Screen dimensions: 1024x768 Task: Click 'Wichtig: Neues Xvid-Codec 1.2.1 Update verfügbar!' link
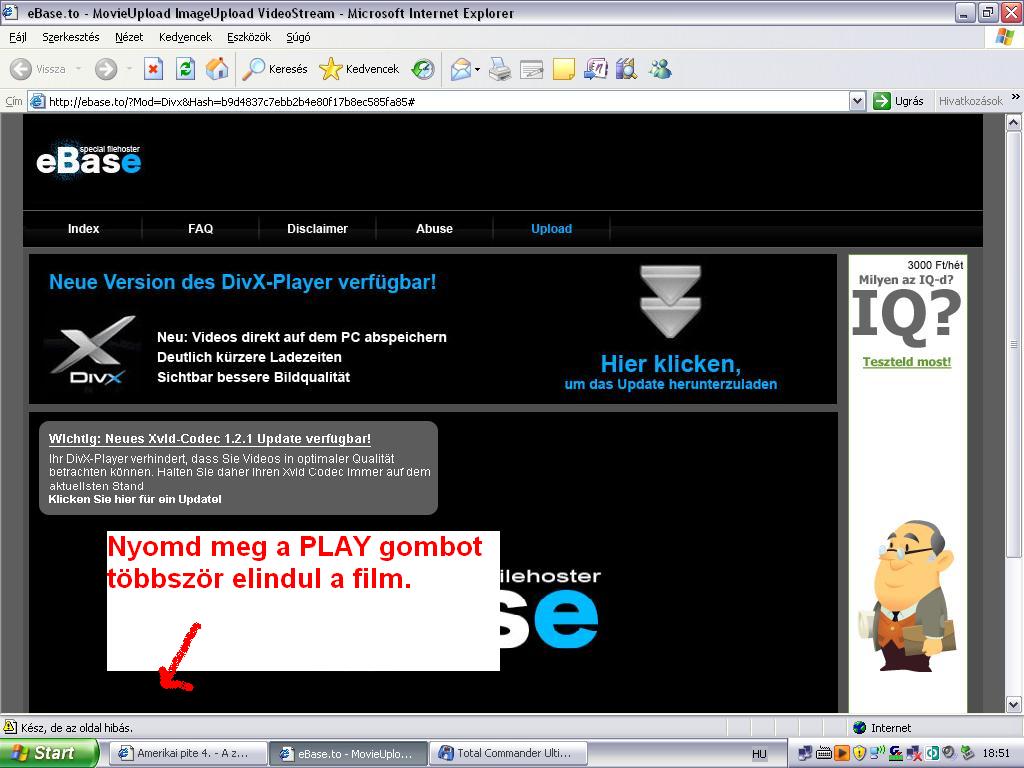(x=210, y=439)
